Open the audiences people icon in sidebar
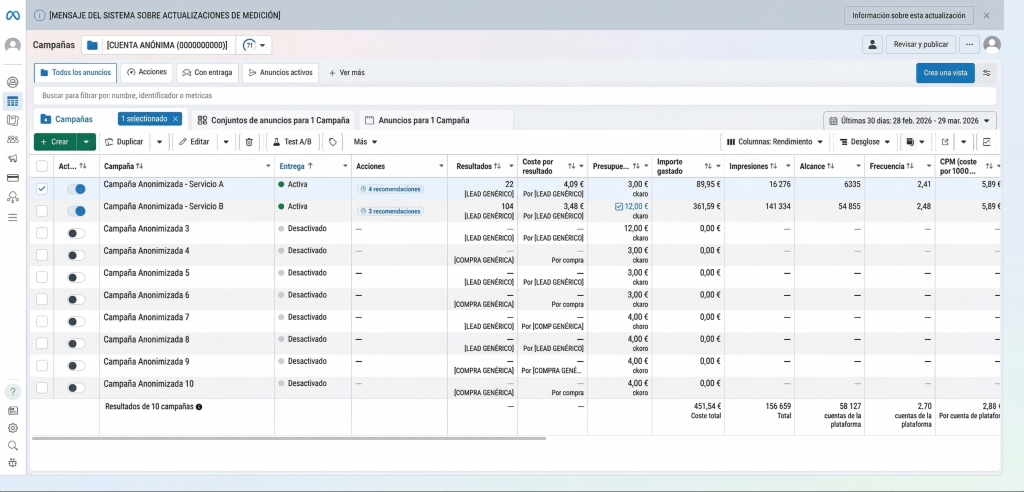This screenshot has width=1024, height=492. (12, 139)
